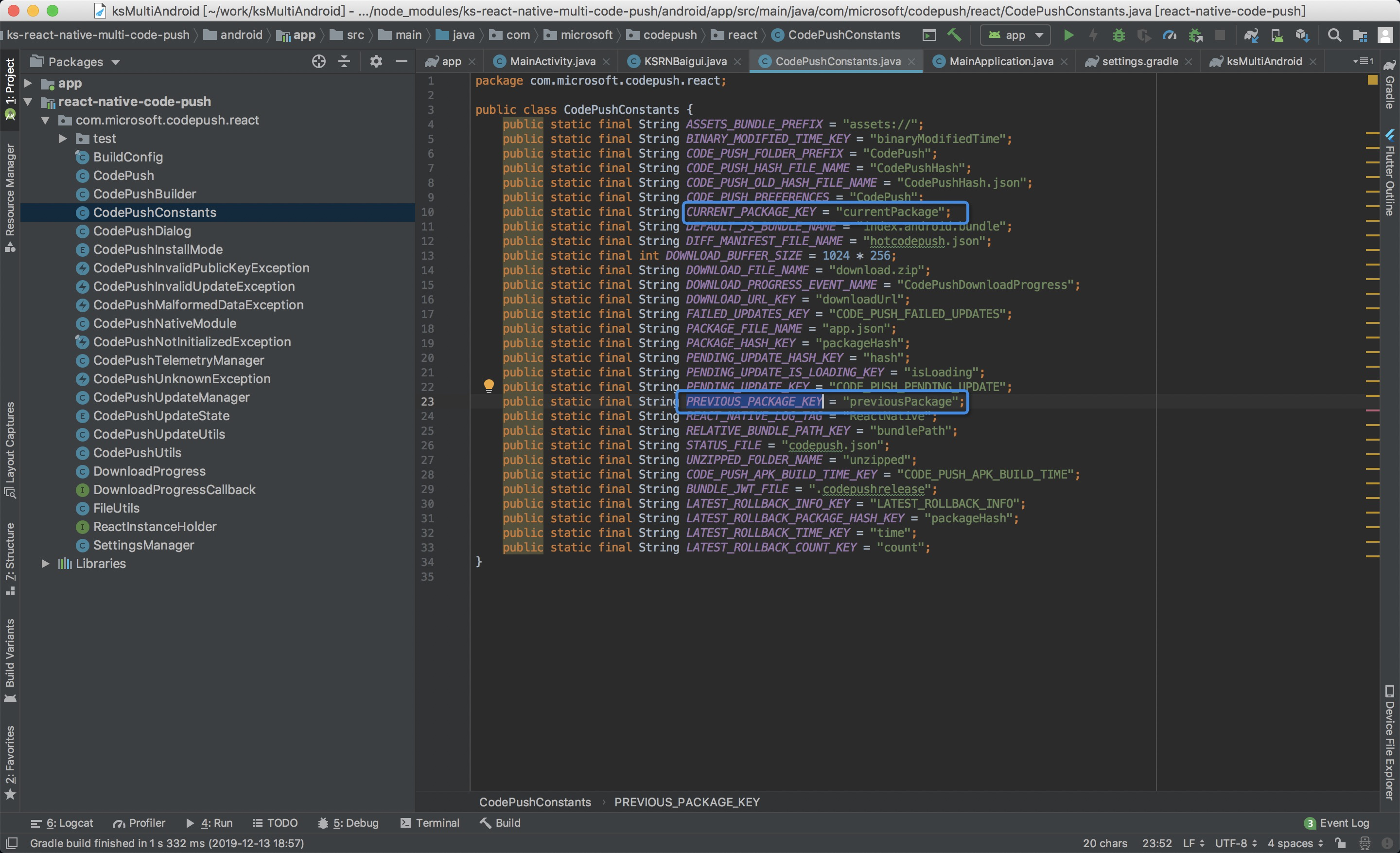The width and height of the screenshot is (1400, 853).
Task: Open AVD Manager device icon
Action: pyautogui.click(x=1277, y=35)
